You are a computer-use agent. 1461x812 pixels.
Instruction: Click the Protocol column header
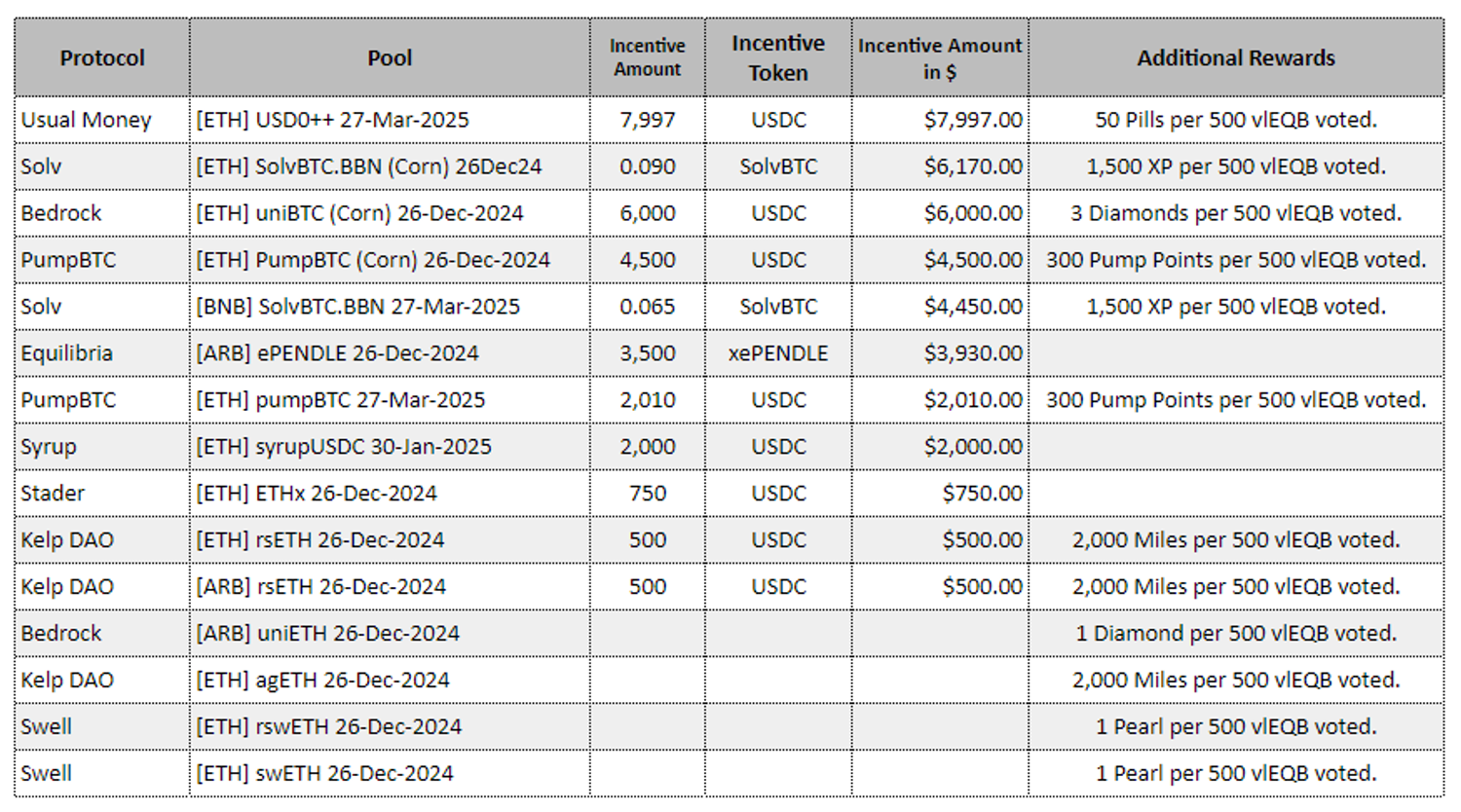[102, 58]
